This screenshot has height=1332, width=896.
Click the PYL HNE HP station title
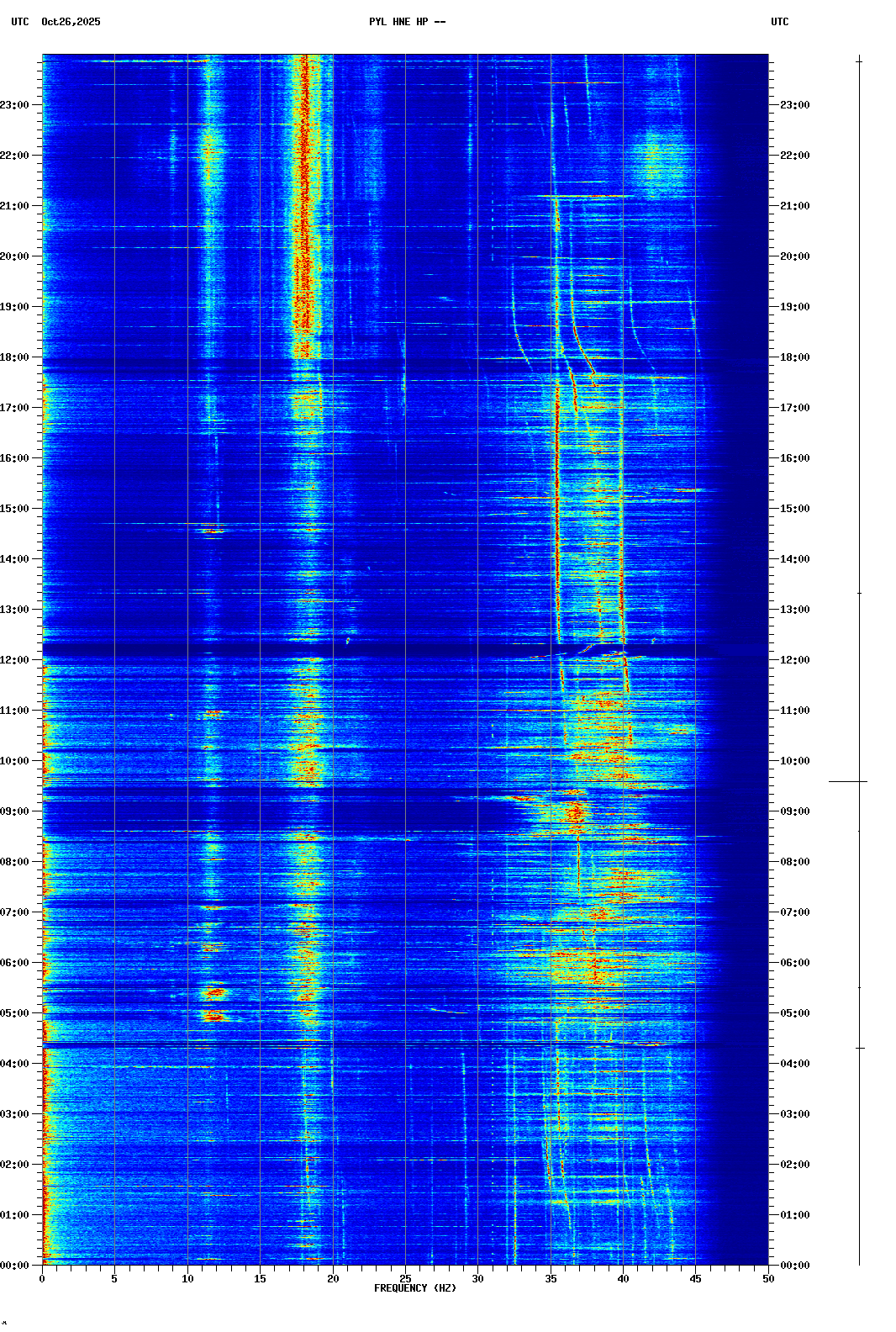[x=407, y=22]
